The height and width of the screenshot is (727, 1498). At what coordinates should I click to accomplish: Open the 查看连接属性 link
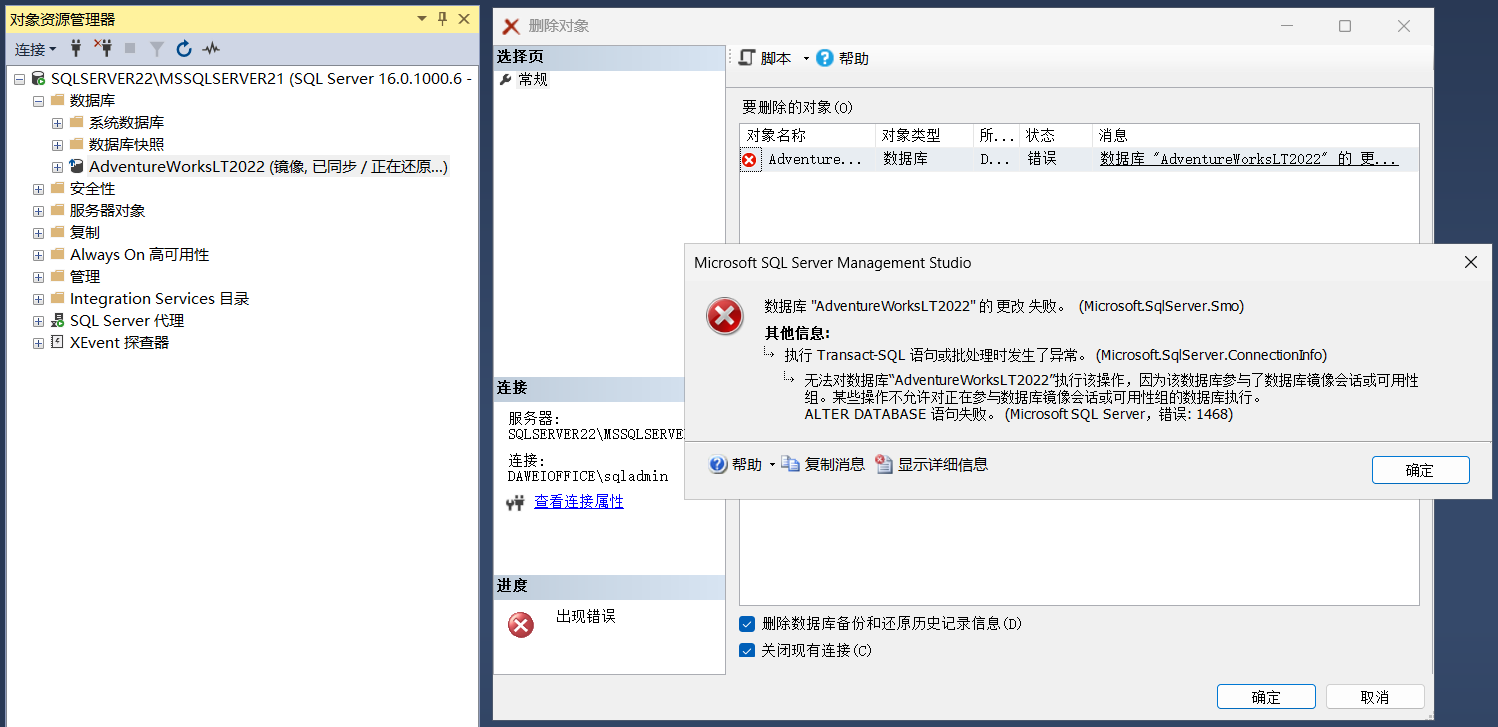click(579, 502)
